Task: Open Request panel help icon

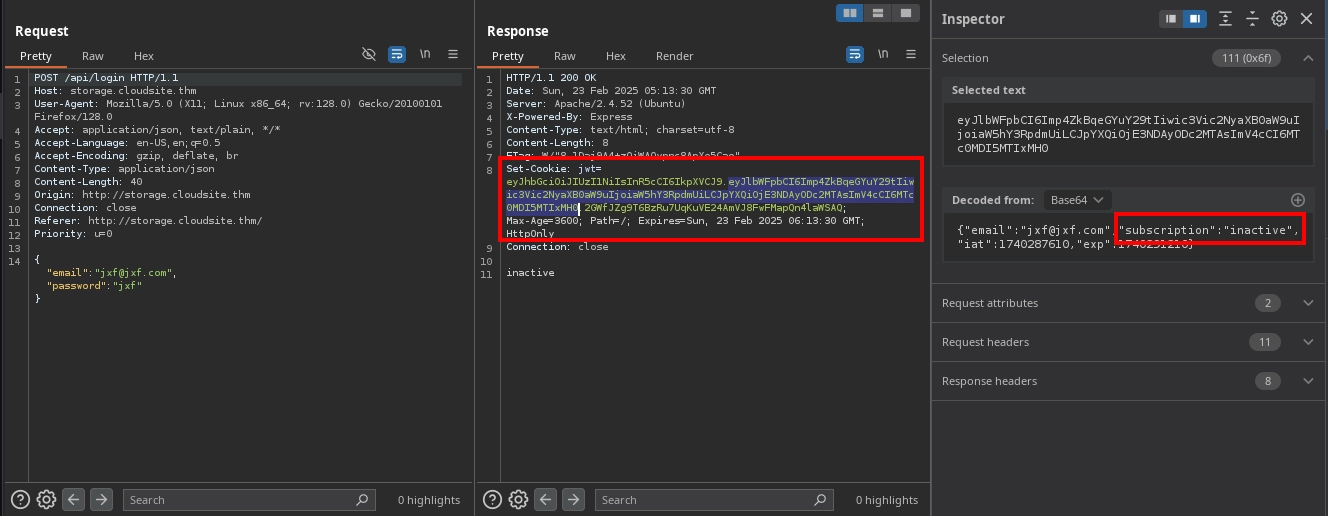Action: [20, 500]
